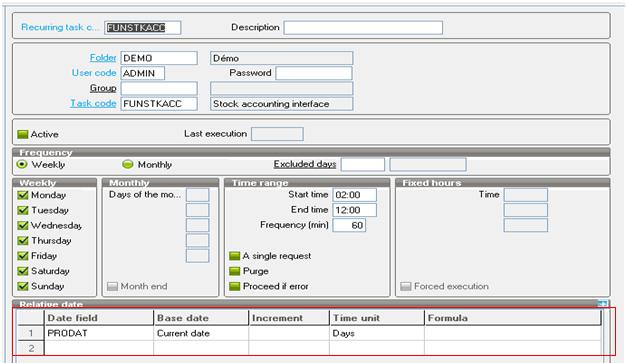Screen dimensions: 627x363
Task: Open the Group link
Action: click(103, 88)
